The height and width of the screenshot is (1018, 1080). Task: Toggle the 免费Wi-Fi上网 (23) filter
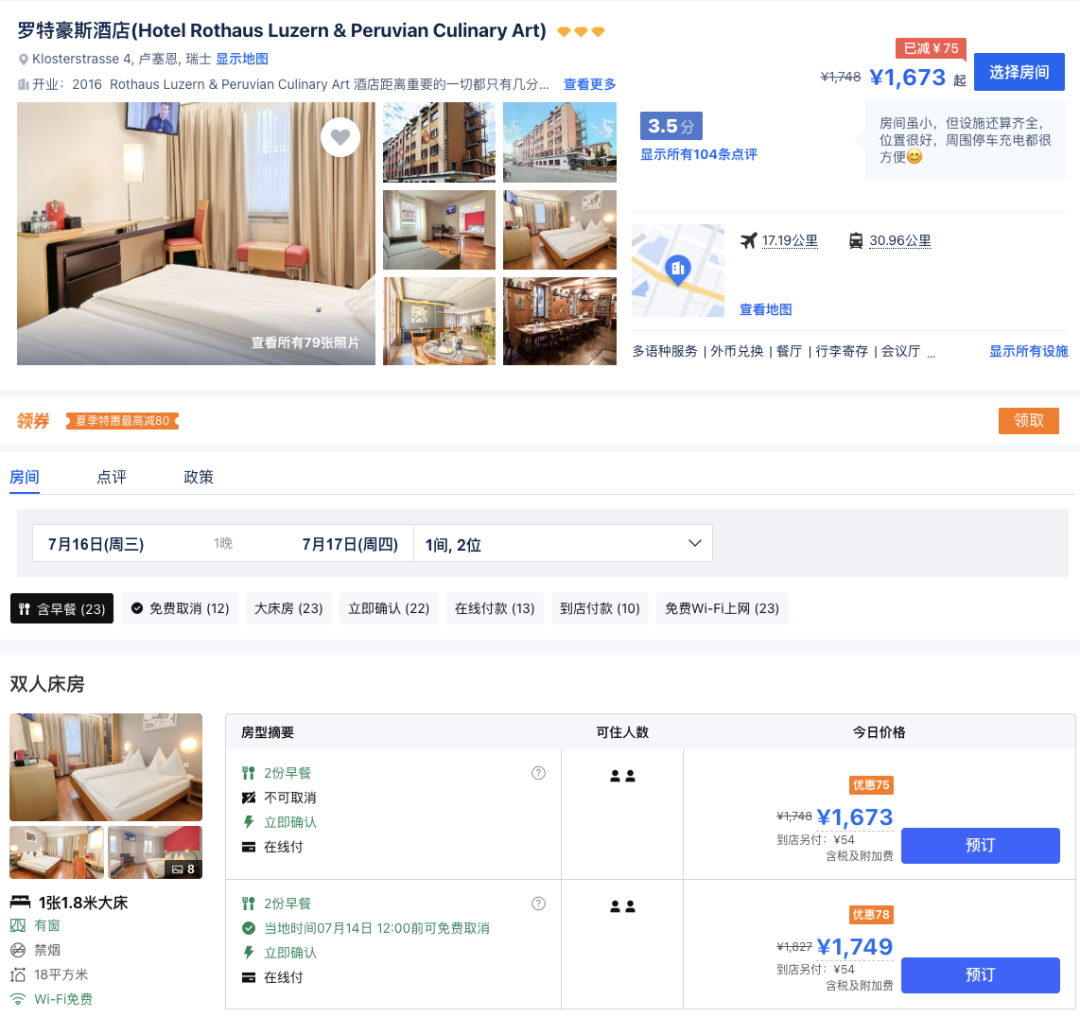[x=722, y=609]
